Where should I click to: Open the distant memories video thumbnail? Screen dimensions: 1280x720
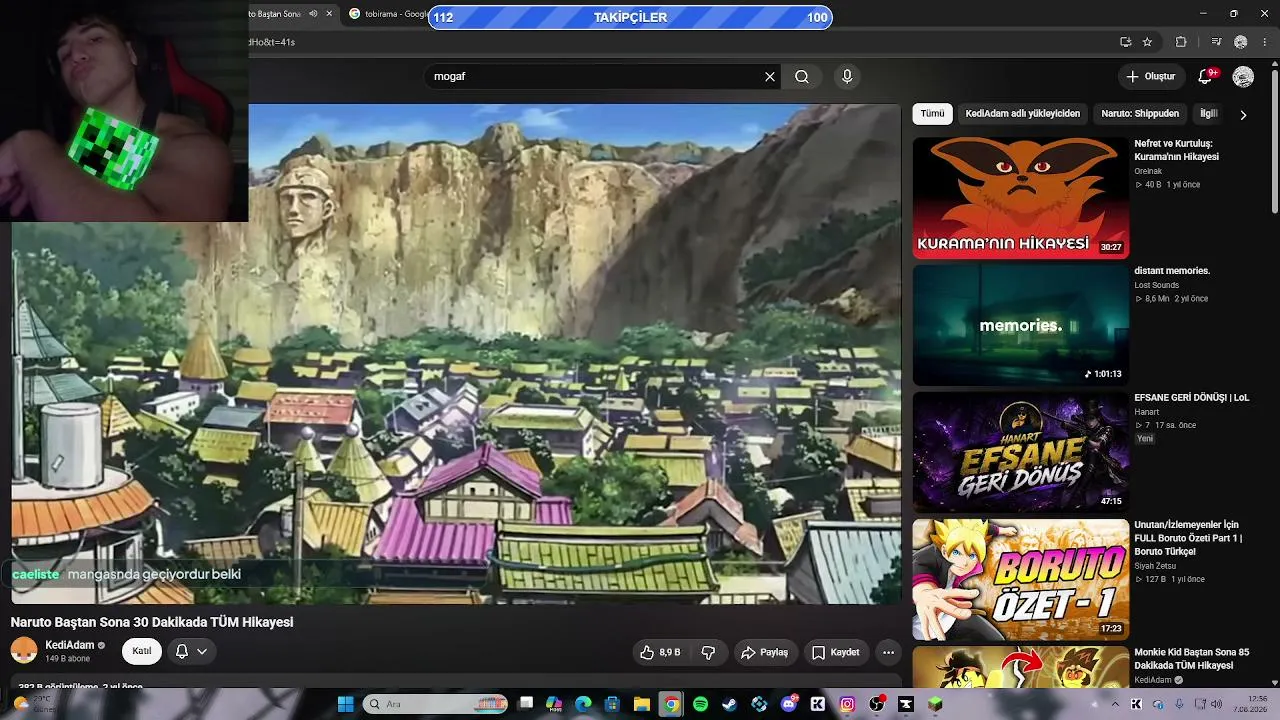1020,325
